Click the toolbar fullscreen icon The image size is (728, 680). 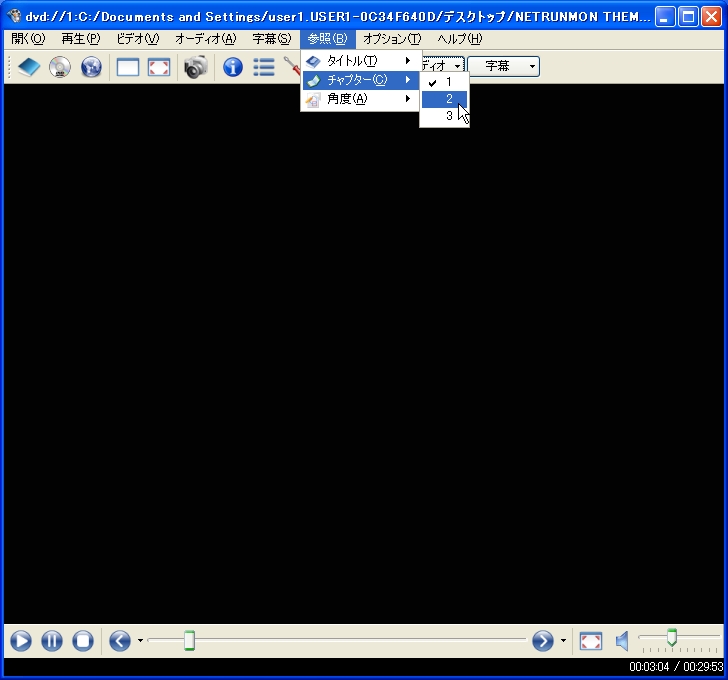click(x=159, y=67)
